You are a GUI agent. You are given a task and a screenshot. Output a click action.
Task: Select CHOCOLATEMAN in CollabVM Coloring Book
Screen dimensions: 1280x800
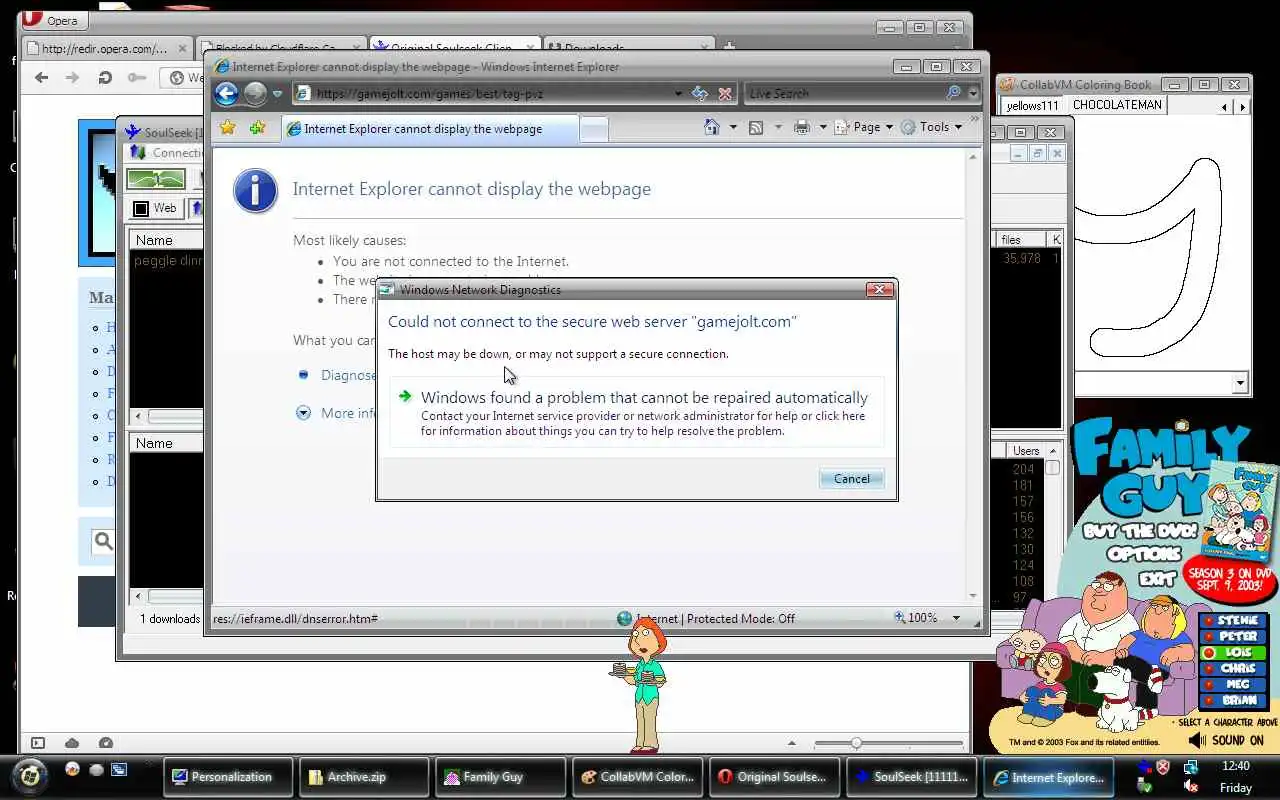point(1117,105)
